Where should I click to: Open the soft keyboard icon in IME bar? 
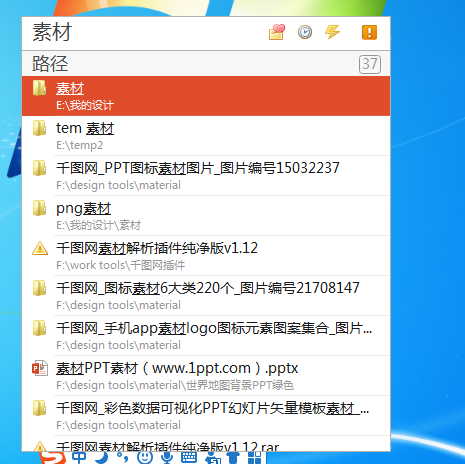point(189,457)
